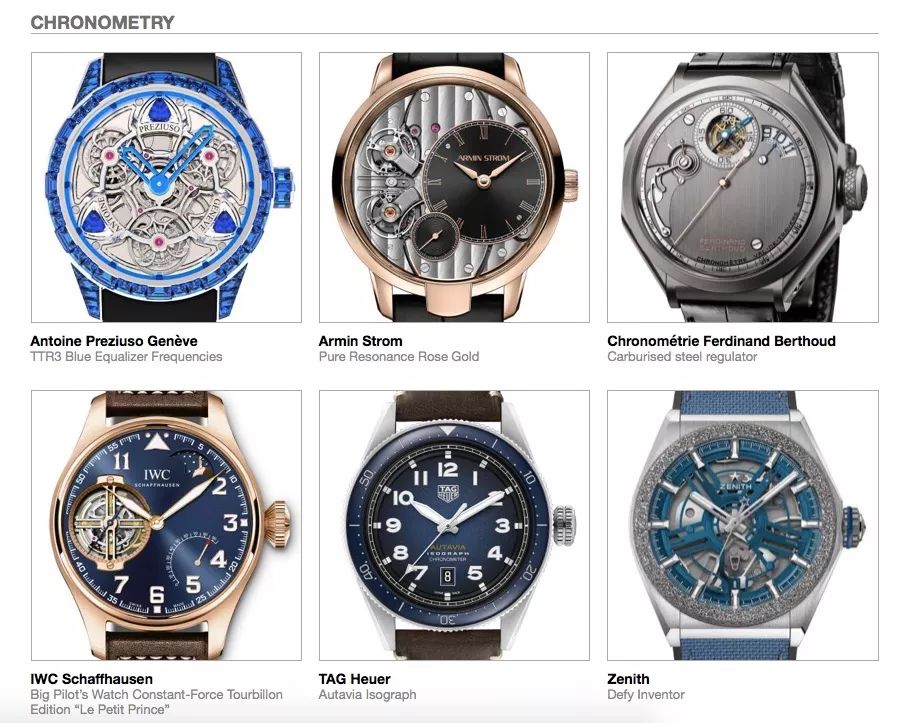The image size is (903, 723).
Task: Click the Zenith brand name
Action: coord(628,679)
